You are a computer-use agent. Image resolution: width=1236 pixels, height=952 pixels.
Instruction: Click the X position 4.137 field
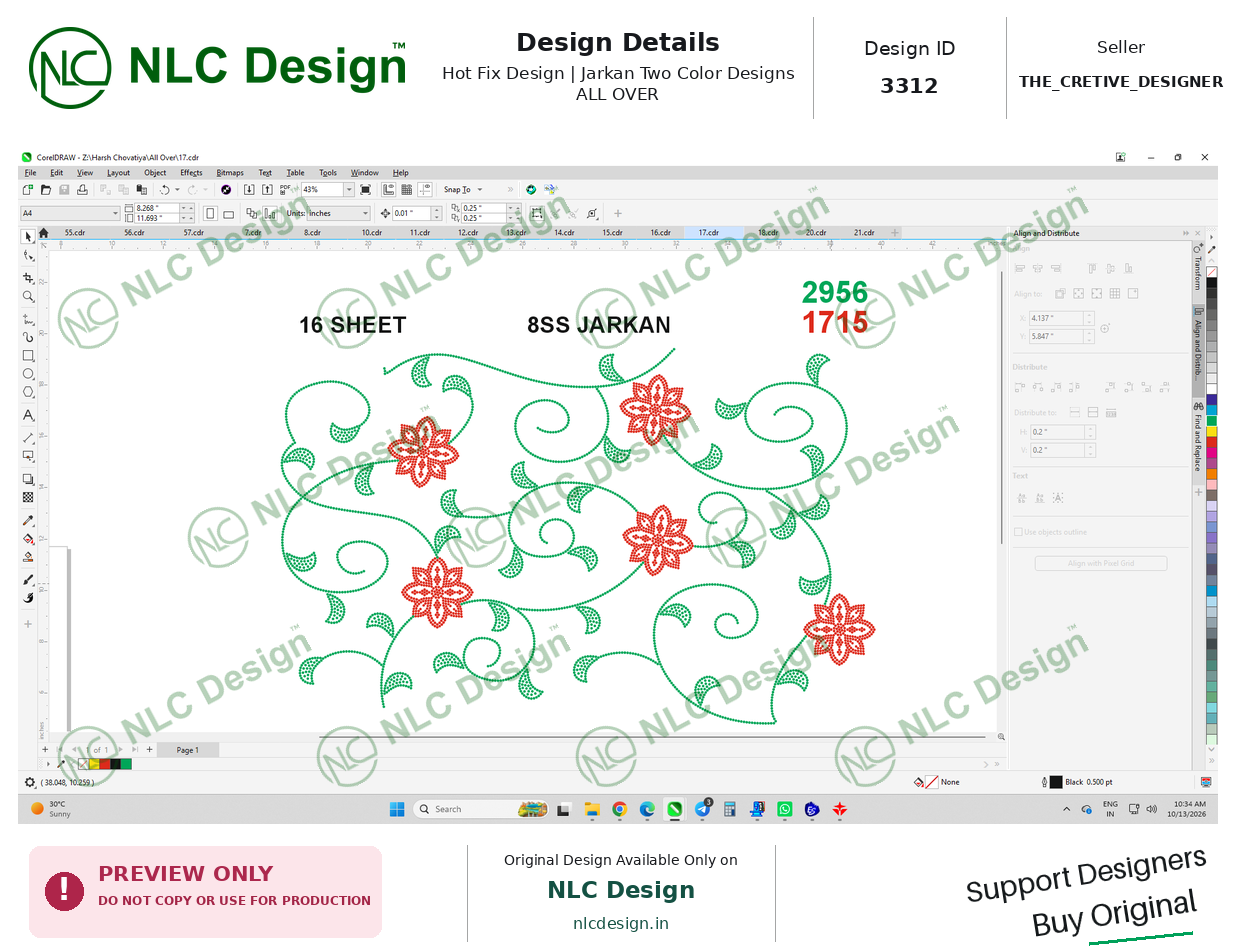tap(1057, 318)
